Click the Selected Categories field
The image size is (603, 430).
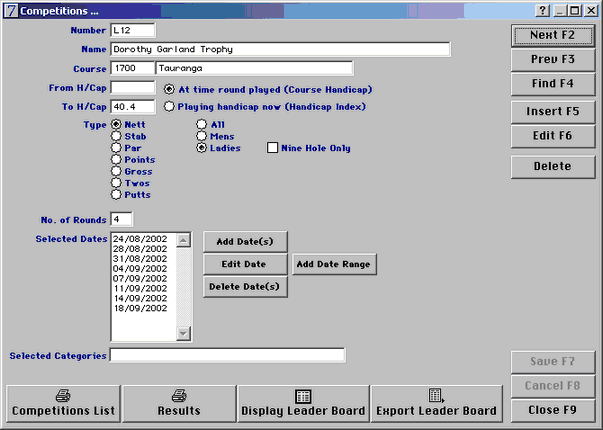(x=228, y=355)
